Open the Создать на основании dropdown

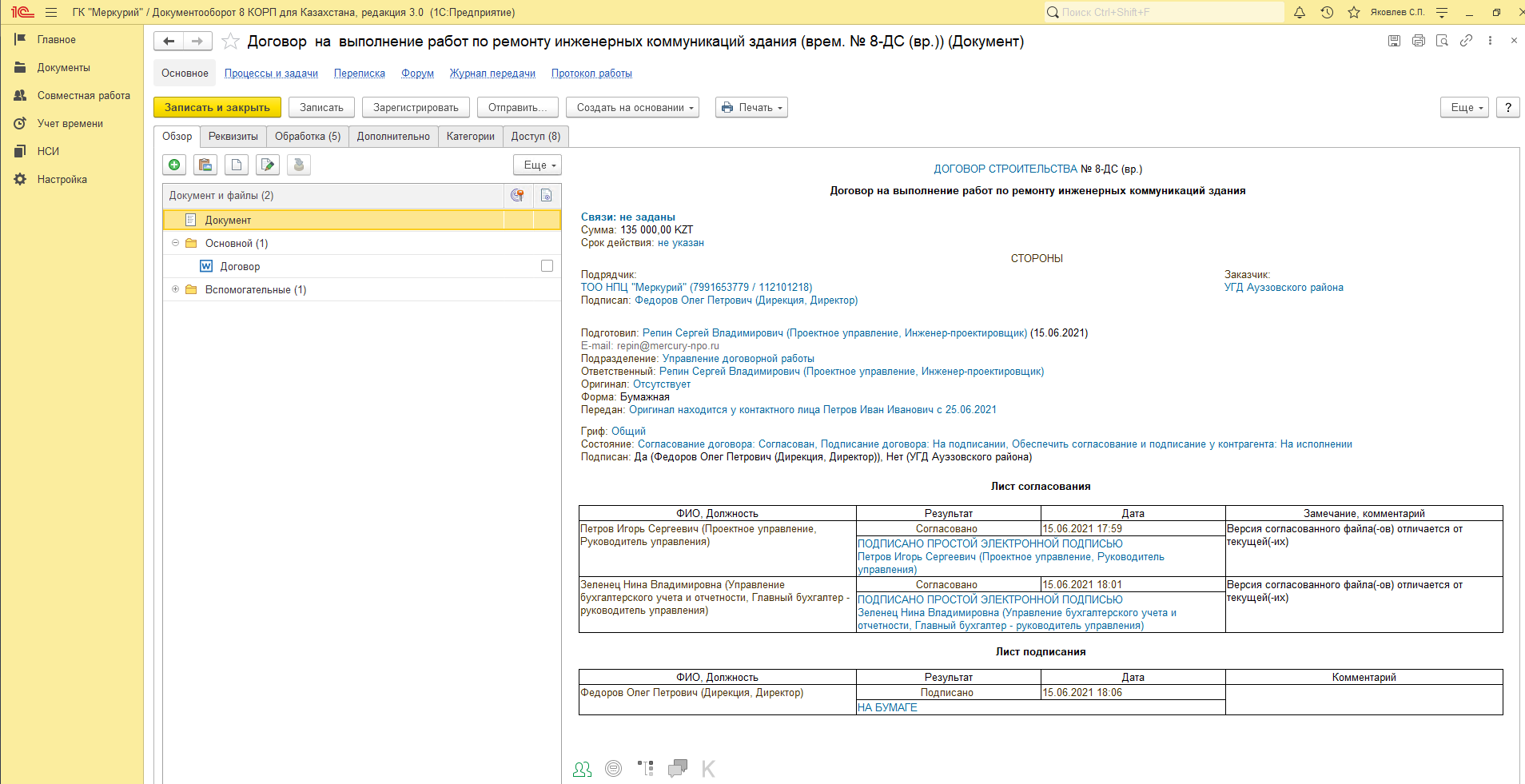click(x=632, y=108)
